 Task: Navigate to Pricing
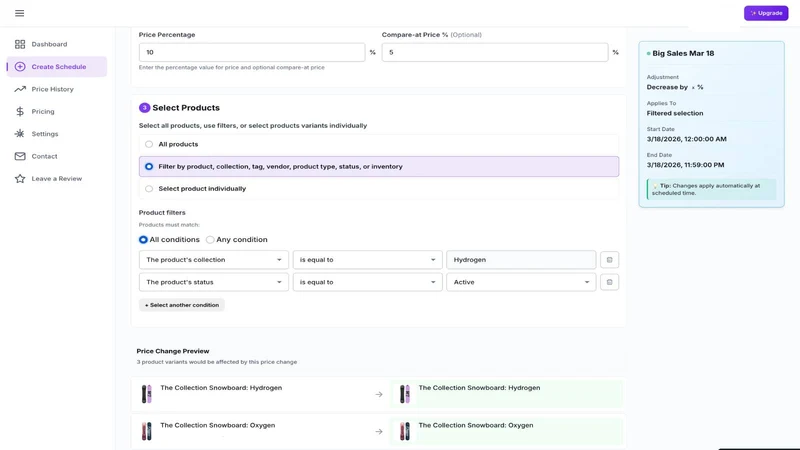click(57, 112)
